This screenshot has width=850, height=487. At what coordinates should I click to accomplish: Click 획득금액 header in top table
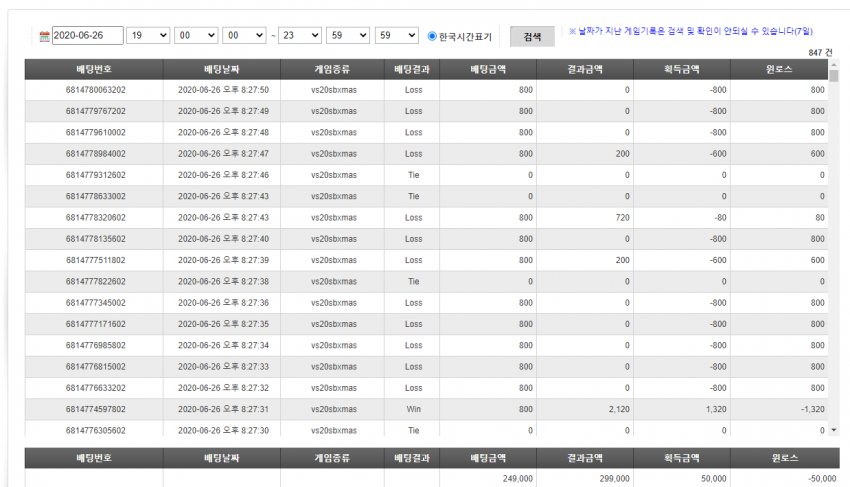click(682, 69)
